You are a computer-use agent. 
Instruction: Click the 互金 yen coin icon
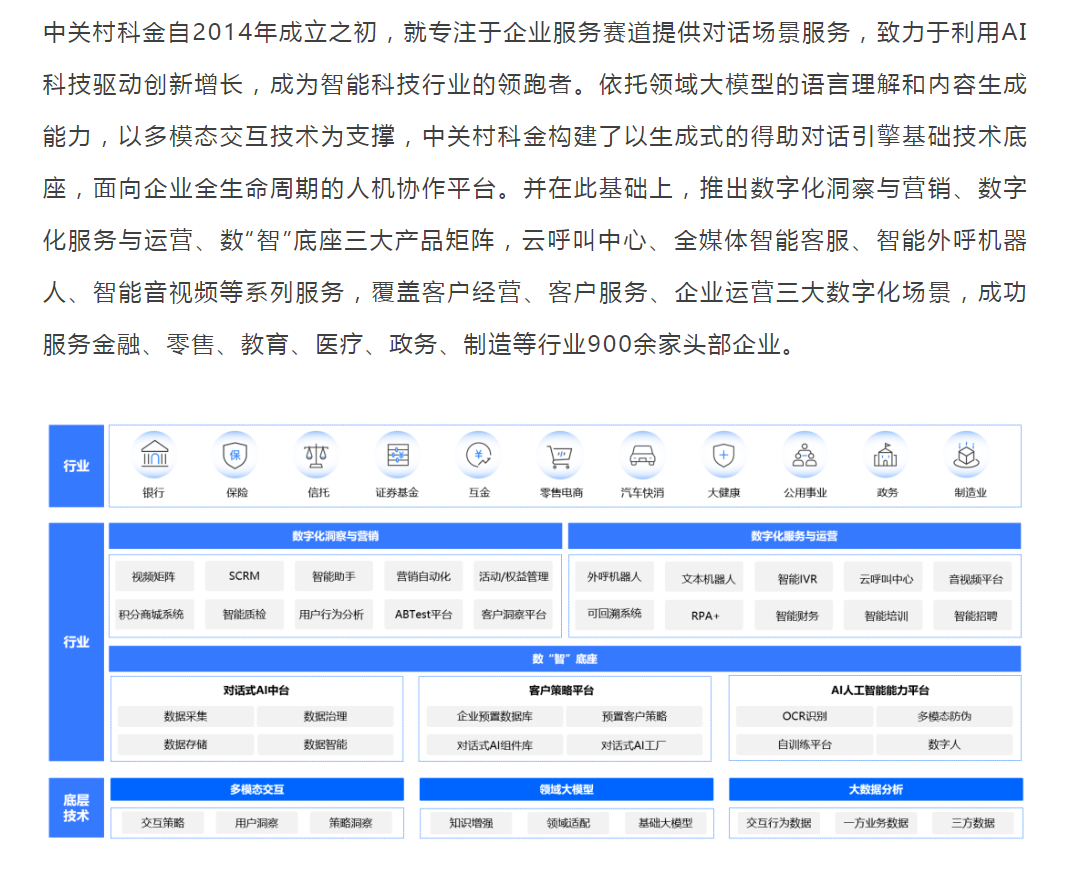coord(479,456)
